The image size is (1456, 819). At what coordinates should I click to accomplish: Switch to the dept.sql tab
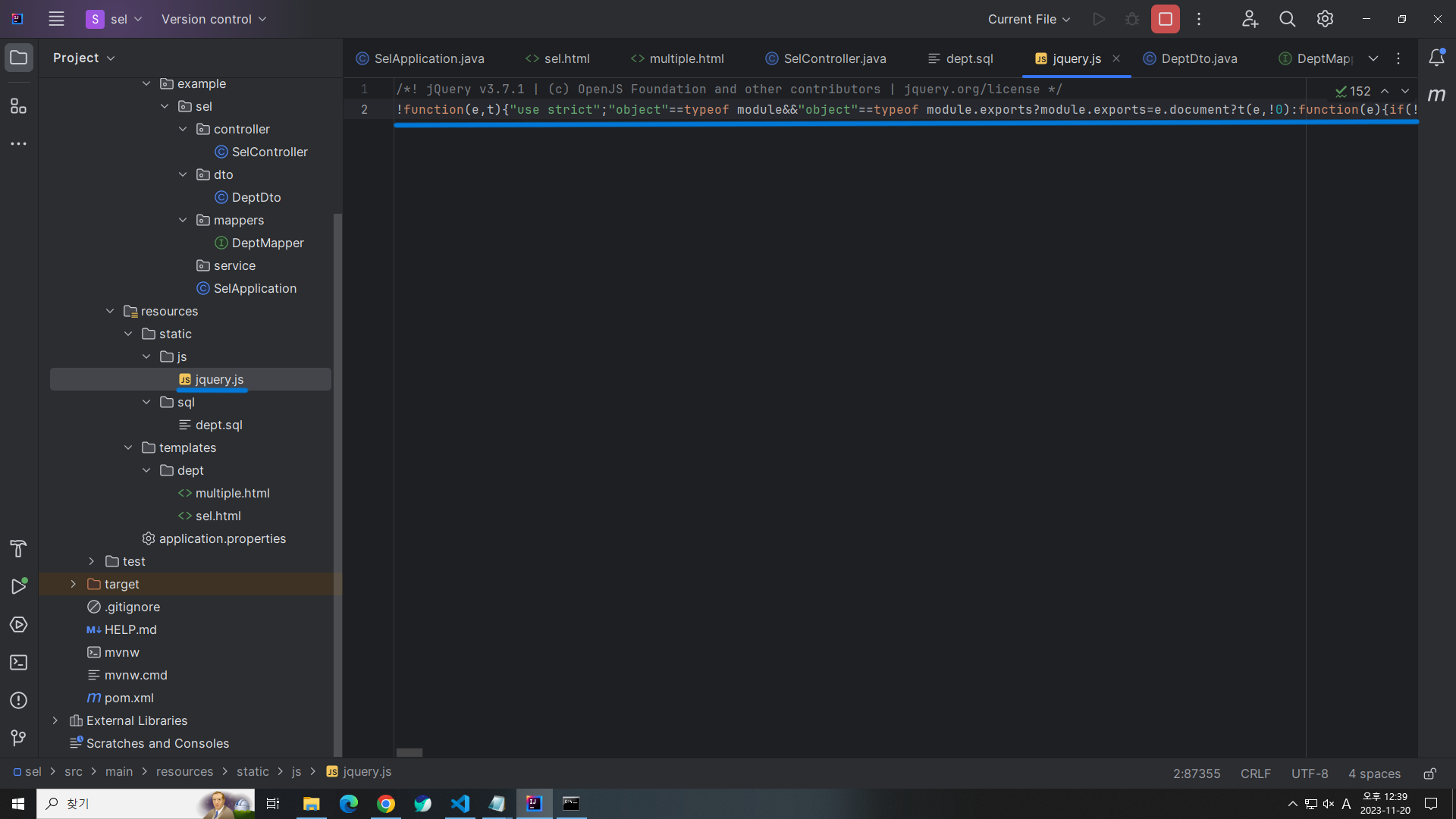coord(968,58)
